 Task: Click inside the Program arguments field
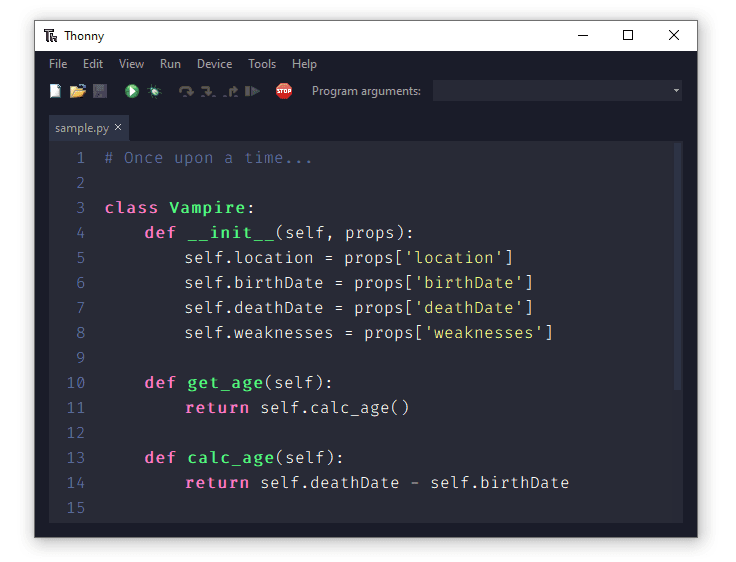[x=550, y=91]
